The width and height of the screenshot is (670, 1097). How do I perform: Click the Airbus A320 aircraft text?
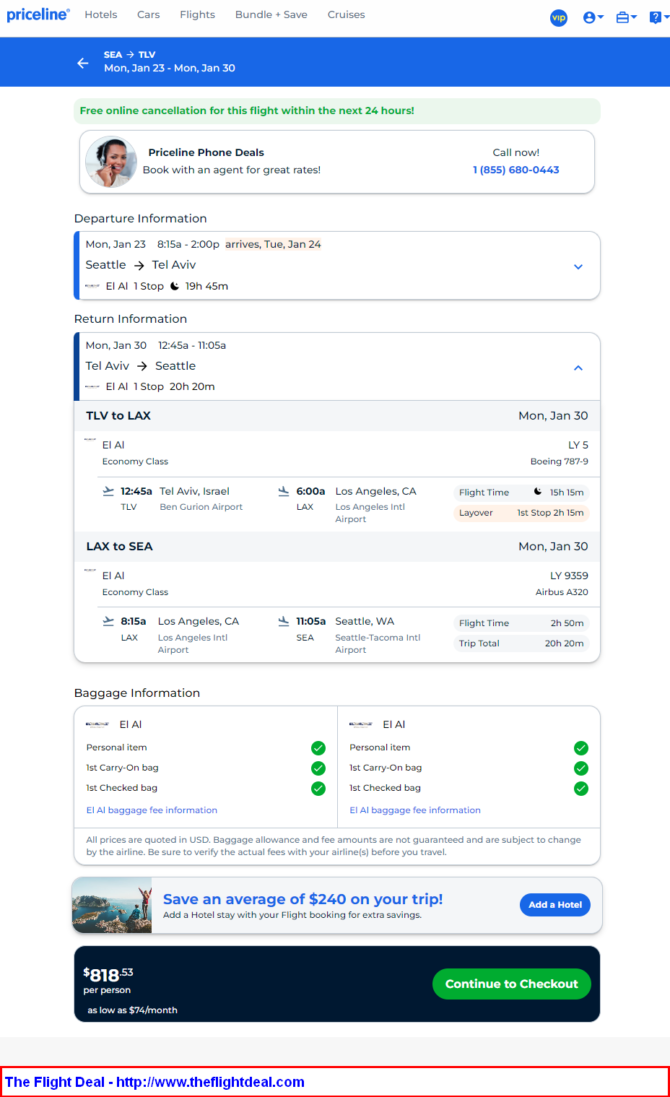pyautogui.click(x=562, y=593)
